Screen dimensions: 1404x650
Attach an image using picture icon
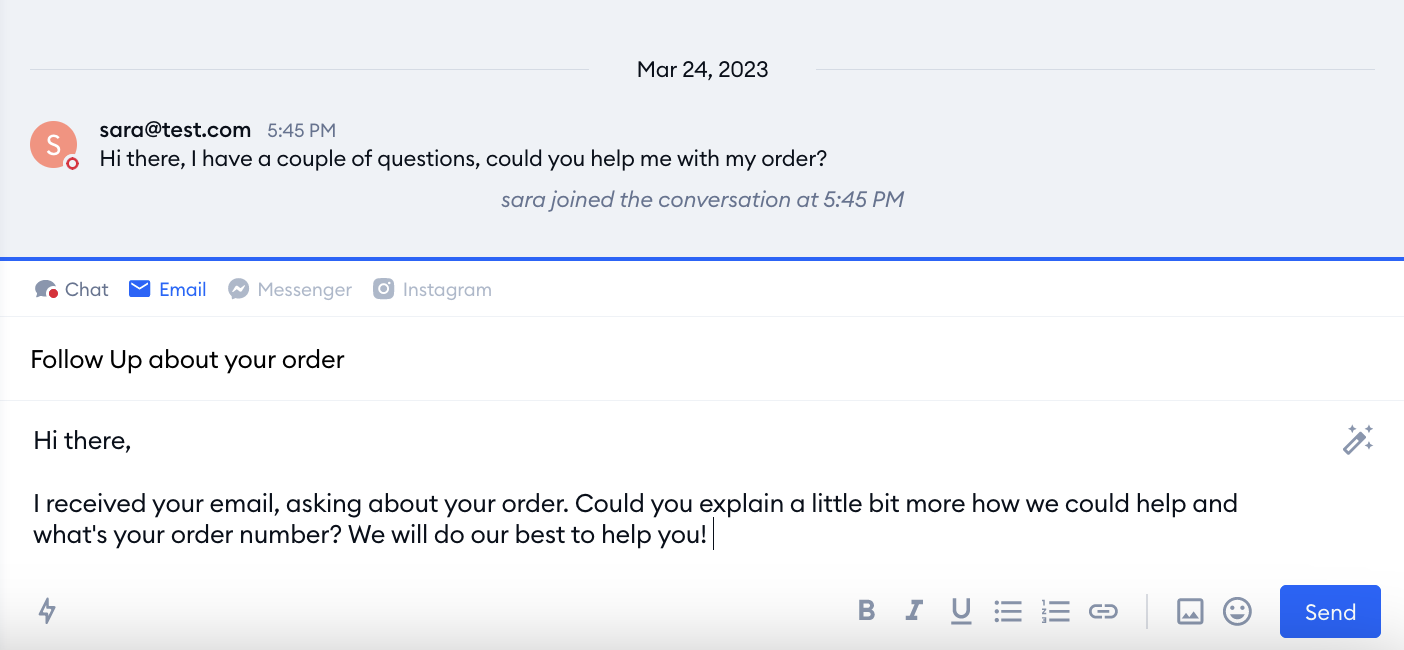tap(1190, 610)
